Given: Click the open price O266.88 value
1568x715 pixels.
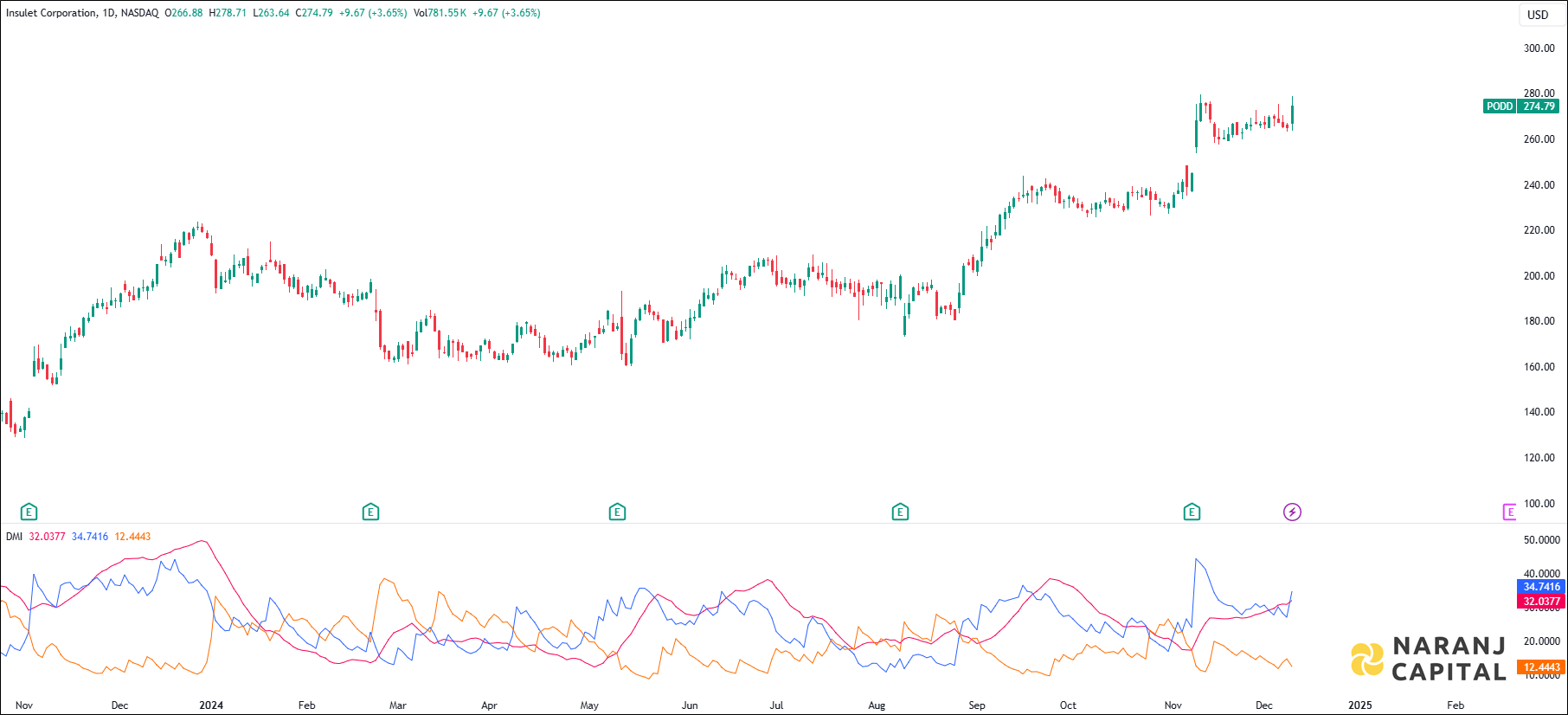Looking at the screenshot, I should click(x=183, y=13).
